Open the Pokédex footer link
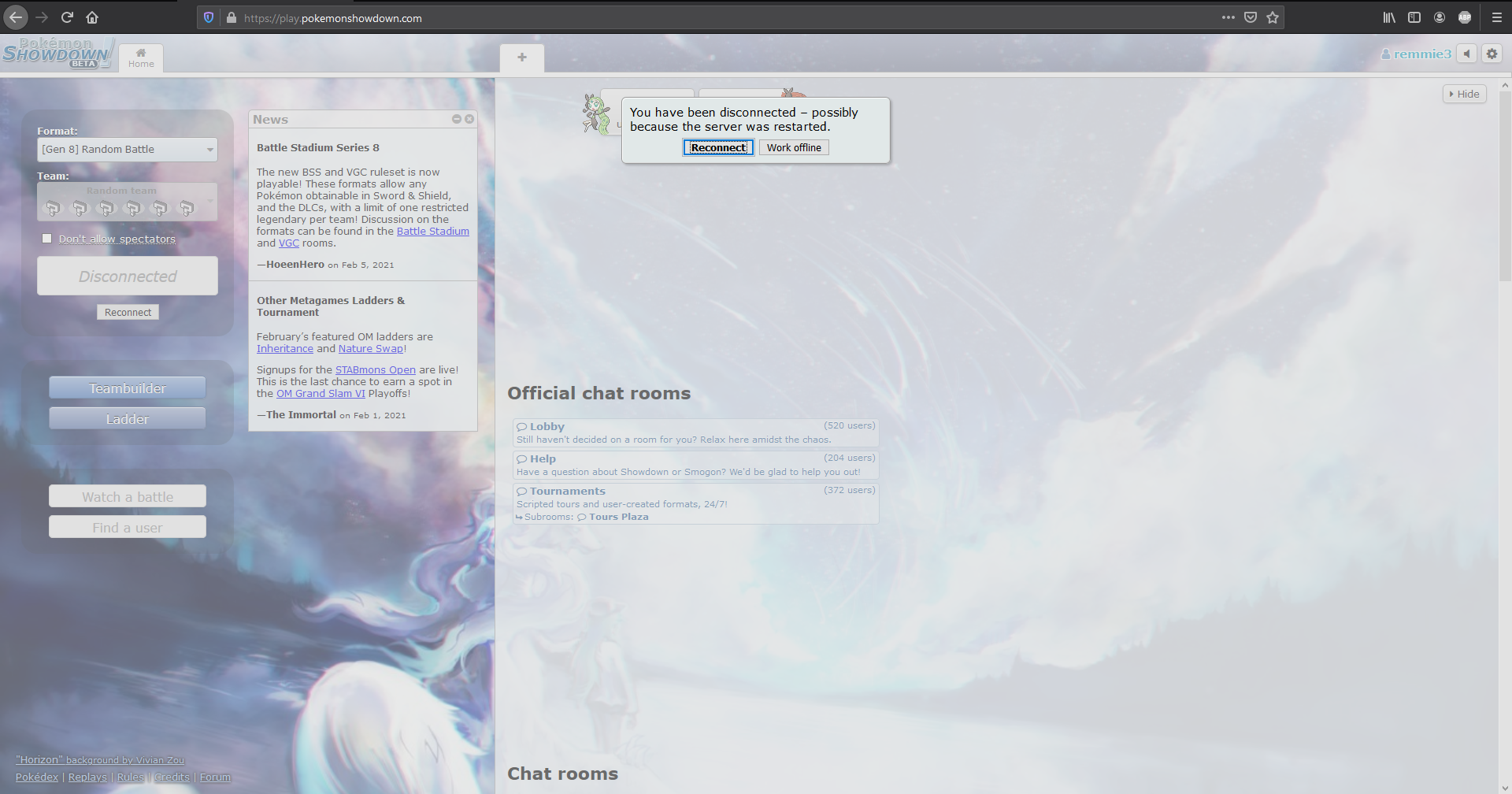1512x794 pixels. (37, 777)
